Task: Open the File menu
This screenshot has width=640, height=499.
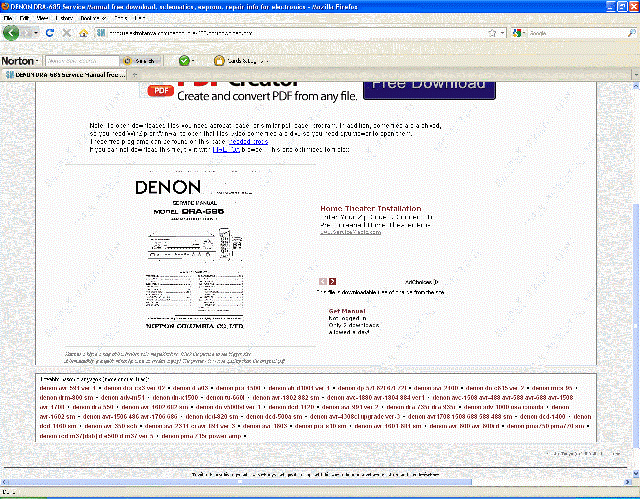Action: [x=8, y=18]
